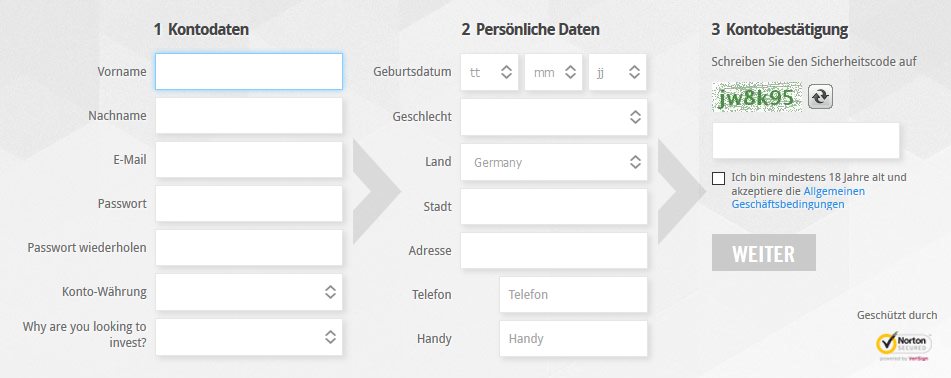The image size is (951, 378).
Task: Open the birth day (tt) selector
Action: pyautogui.click(x=489, y=72)
